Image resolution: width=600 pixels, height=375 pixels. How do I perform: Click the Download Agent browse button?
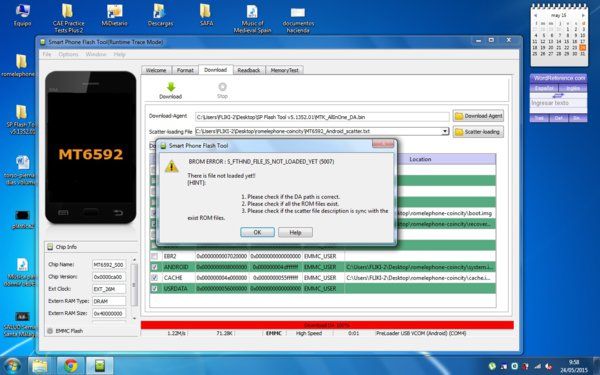pos(478,116)
